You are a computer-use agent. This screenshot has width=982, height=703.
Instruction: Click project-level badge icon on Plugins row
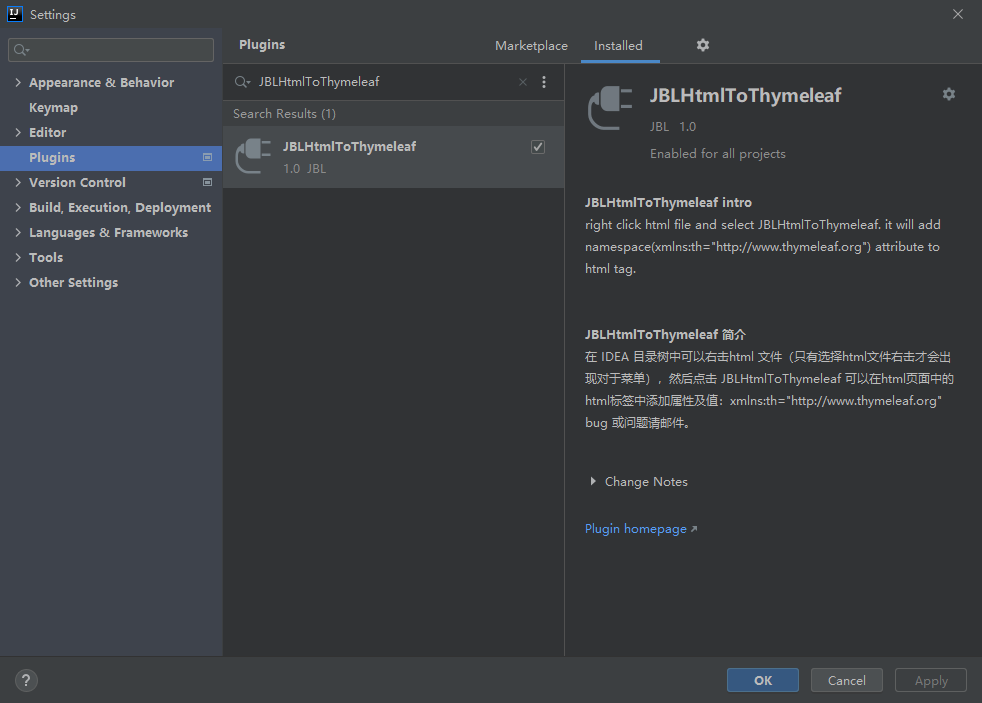coord(207,157)
